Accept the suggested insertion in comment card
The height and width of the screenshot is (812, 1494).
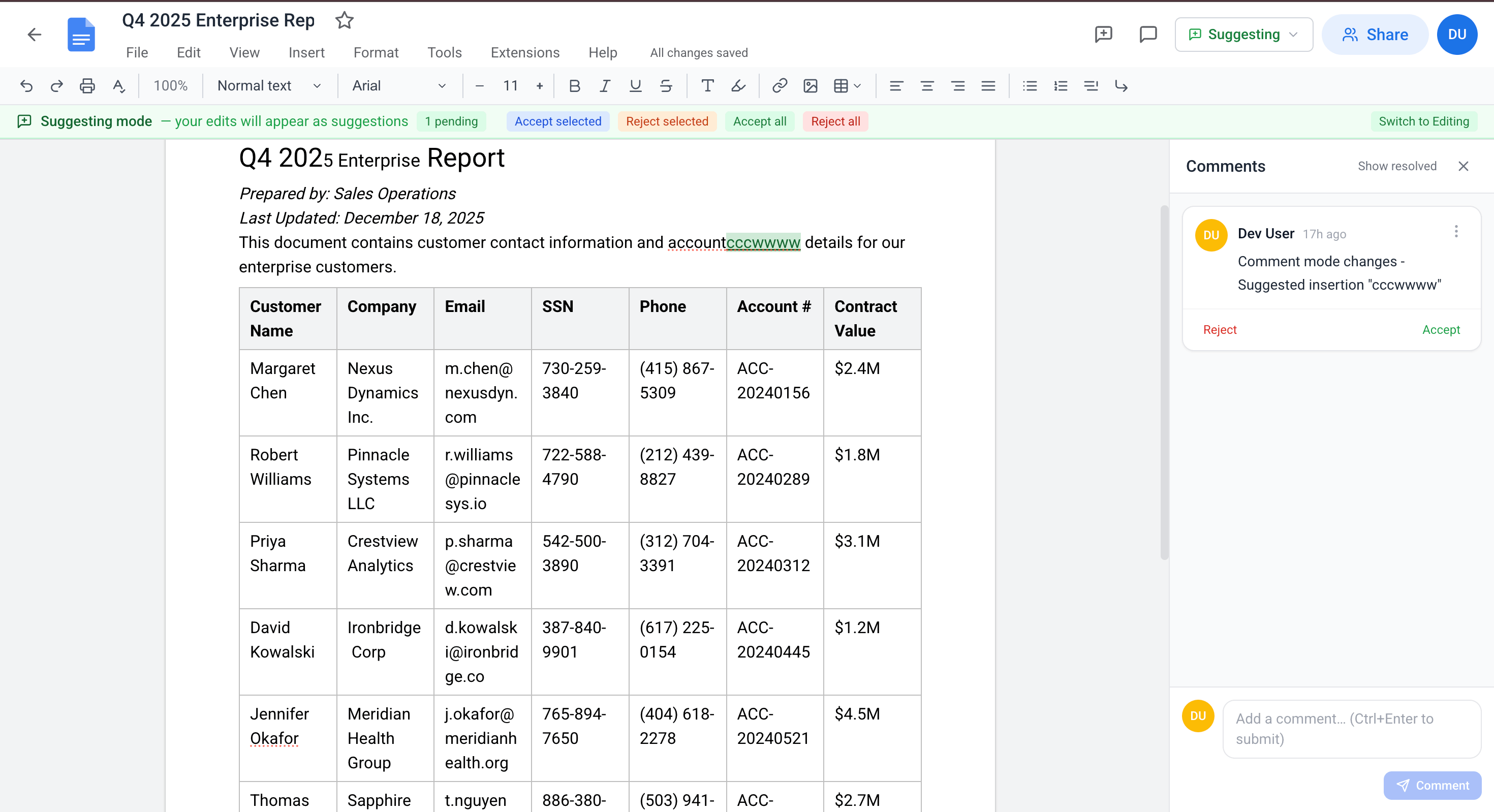click(x=1441, y=329)
